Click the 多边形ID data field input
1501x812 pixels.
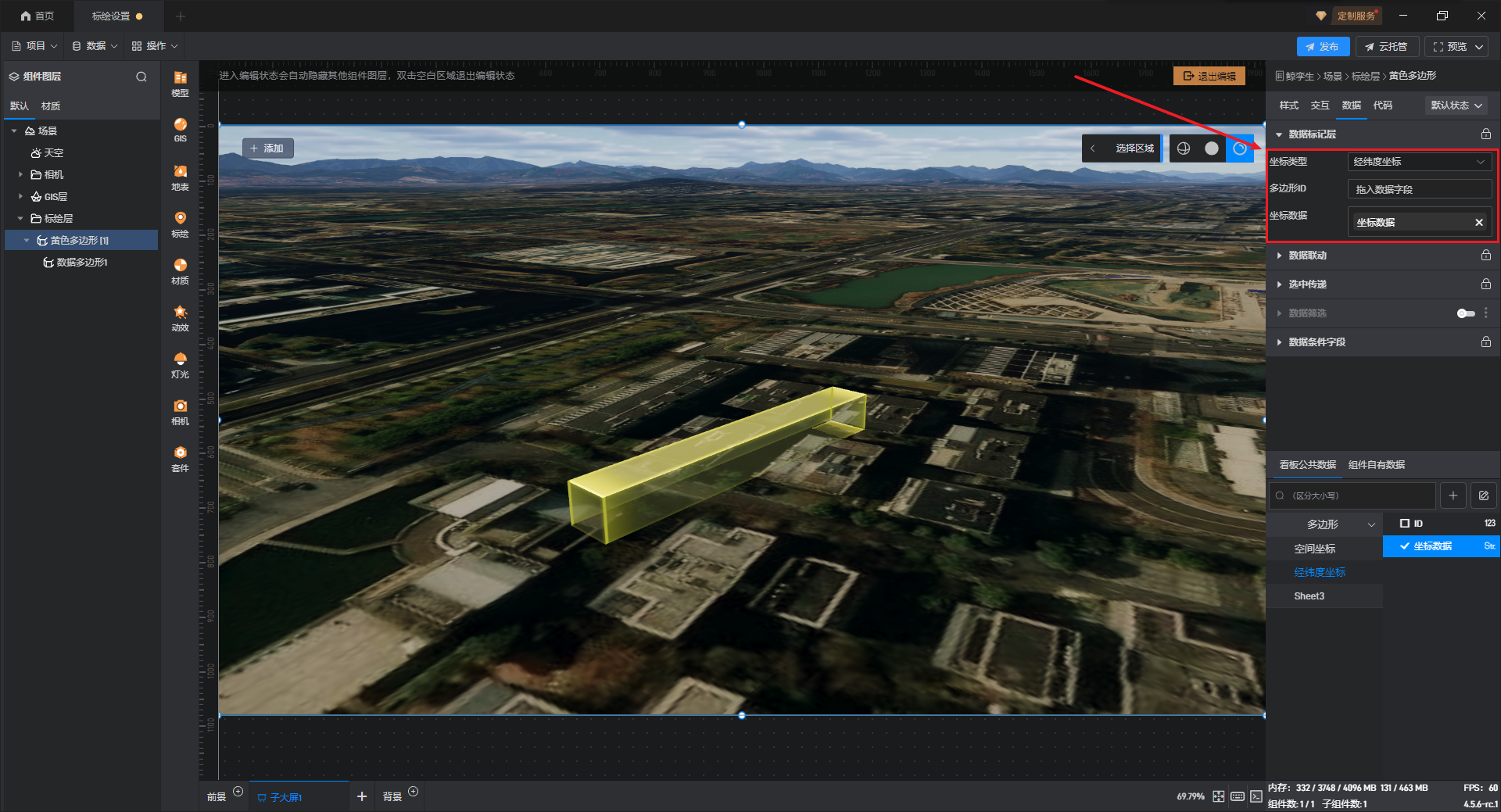point(1419,189)
